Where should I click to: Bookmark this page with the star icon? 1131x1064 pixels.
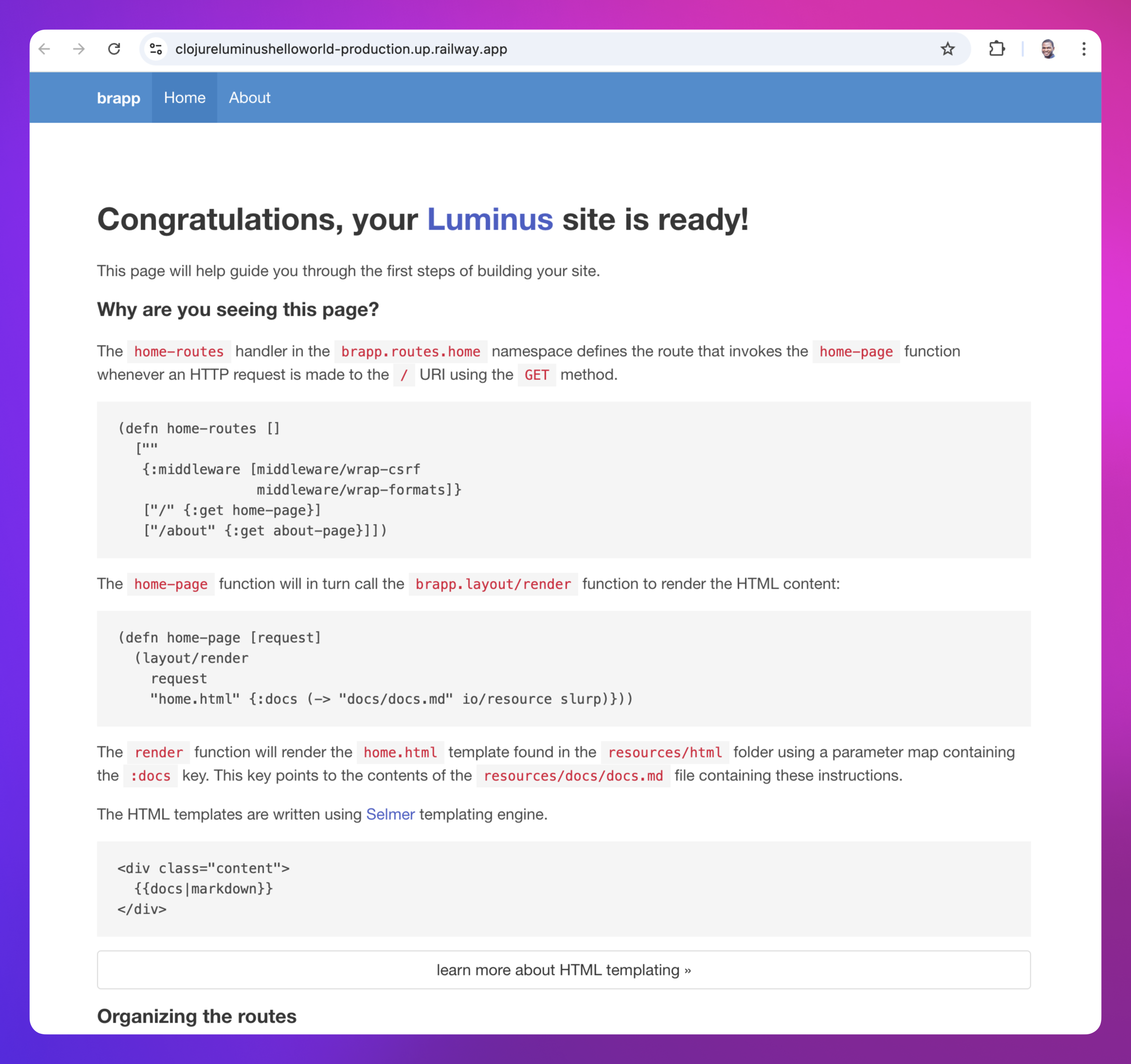[947, 49]
